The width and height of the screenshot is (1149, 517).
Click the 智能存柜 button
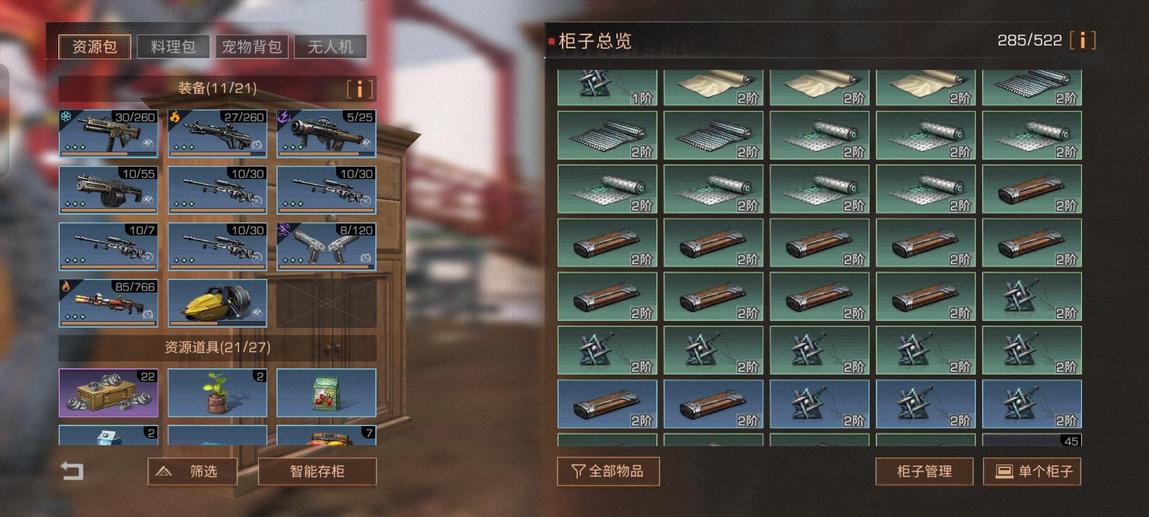[x=317, y=472]
